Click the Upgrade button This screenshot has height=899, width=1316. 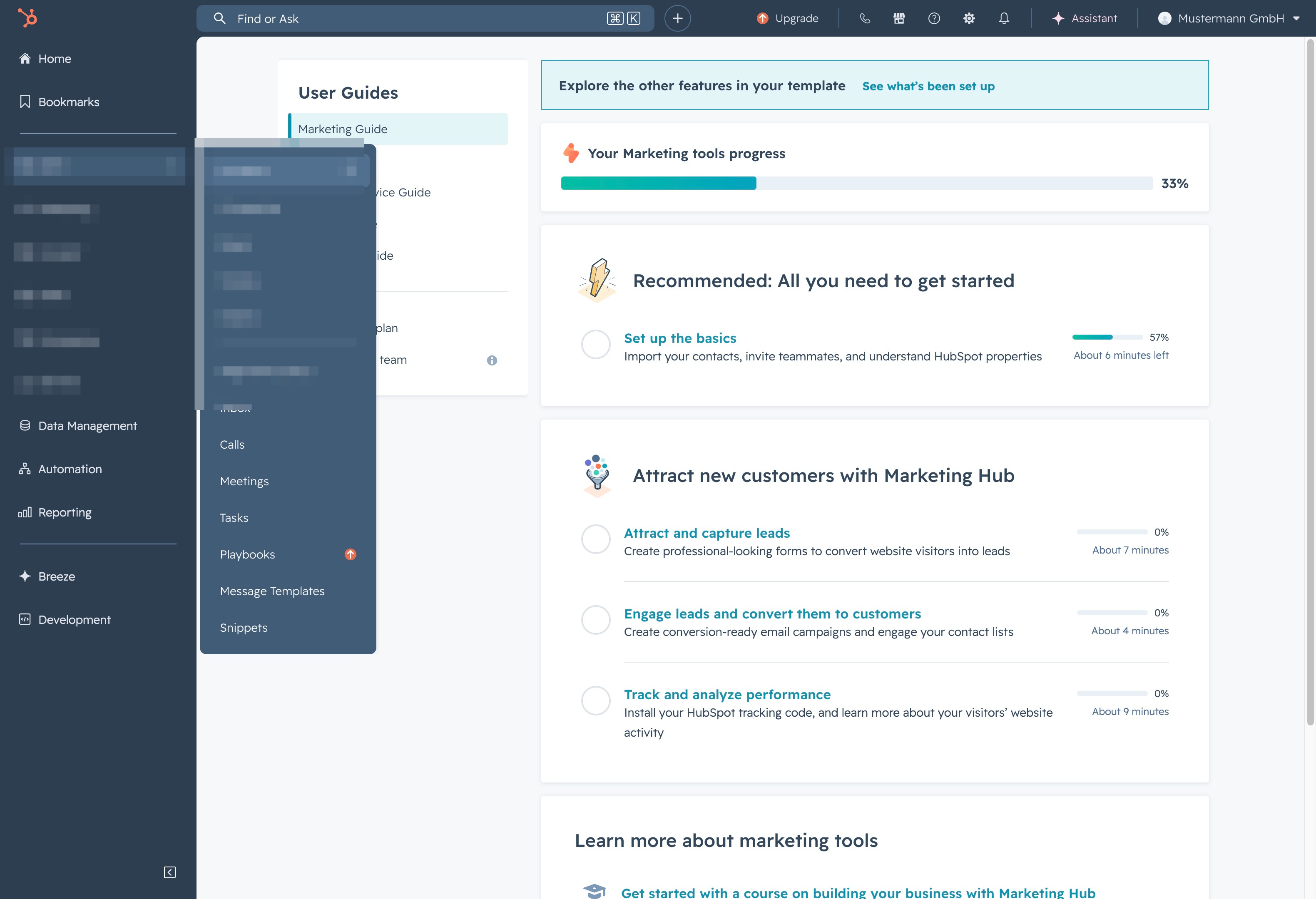(x=788, y=19)
